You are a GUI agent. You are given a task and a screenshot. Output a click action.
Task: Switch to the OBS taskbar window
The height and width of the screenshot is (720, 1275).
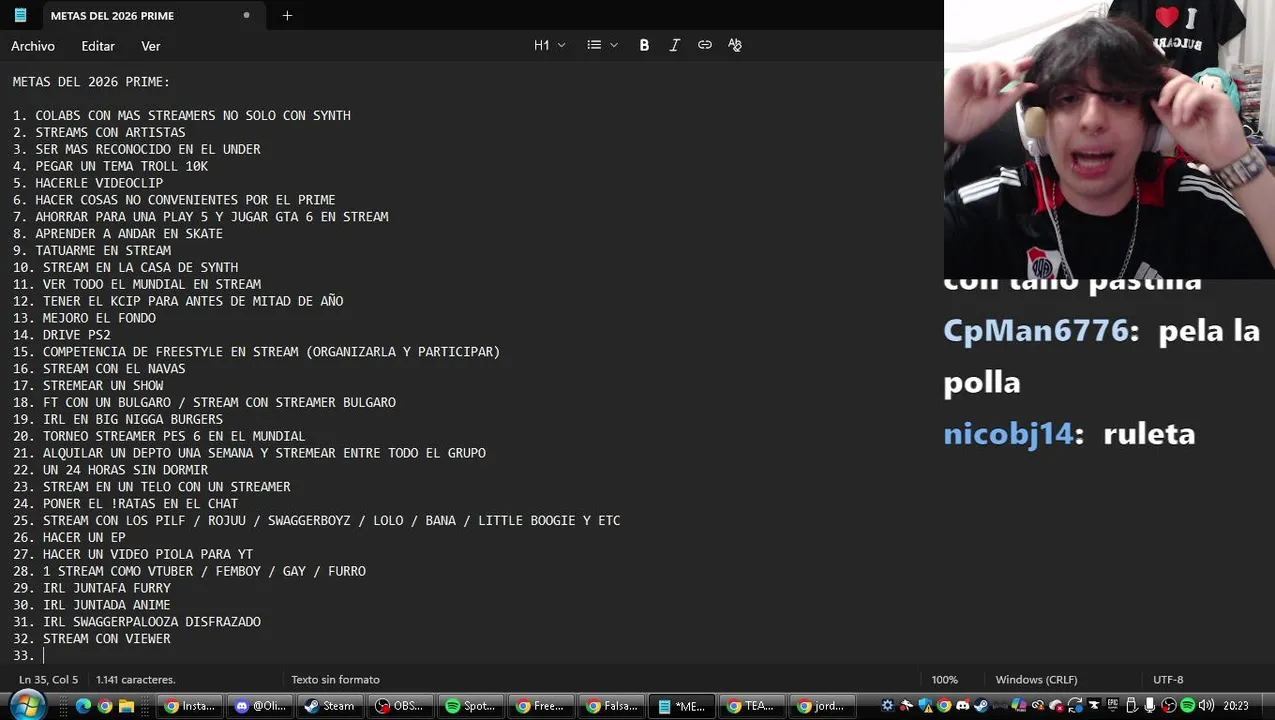[400, 706]
